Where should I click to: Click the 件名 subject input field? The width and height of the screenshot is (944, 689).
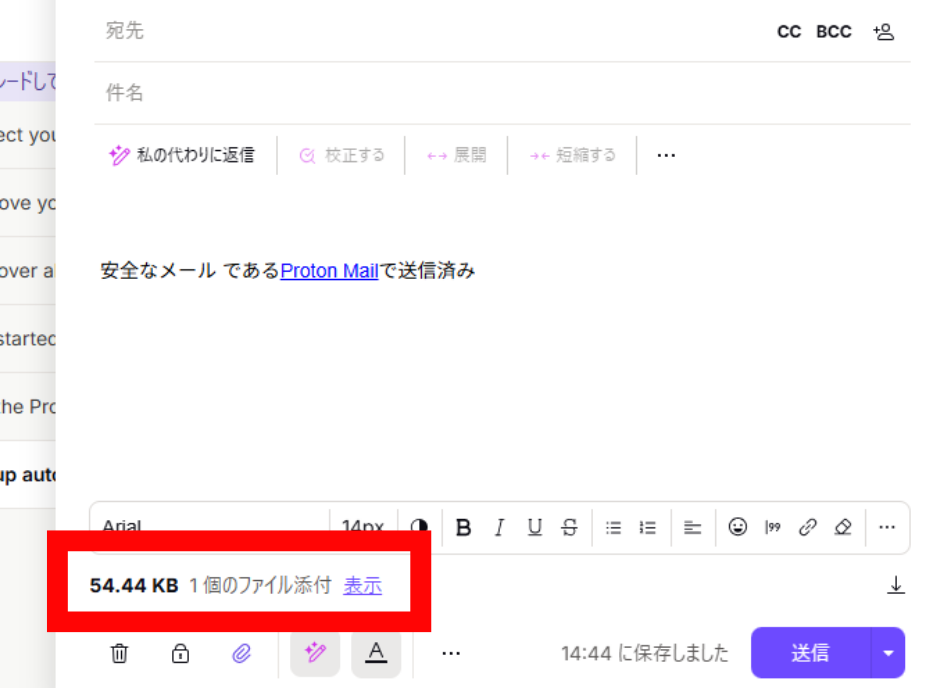(x=502, y=93)
